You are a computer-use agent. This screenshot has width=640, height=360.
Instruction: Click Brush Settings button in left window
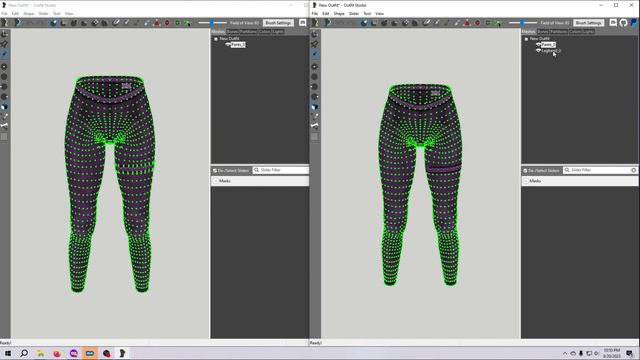278,23
